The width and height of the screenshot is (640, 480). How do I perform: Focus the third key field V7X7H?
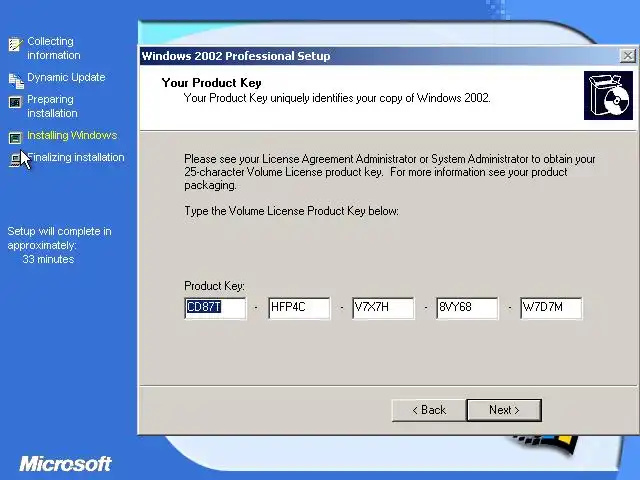coord(383,308)
